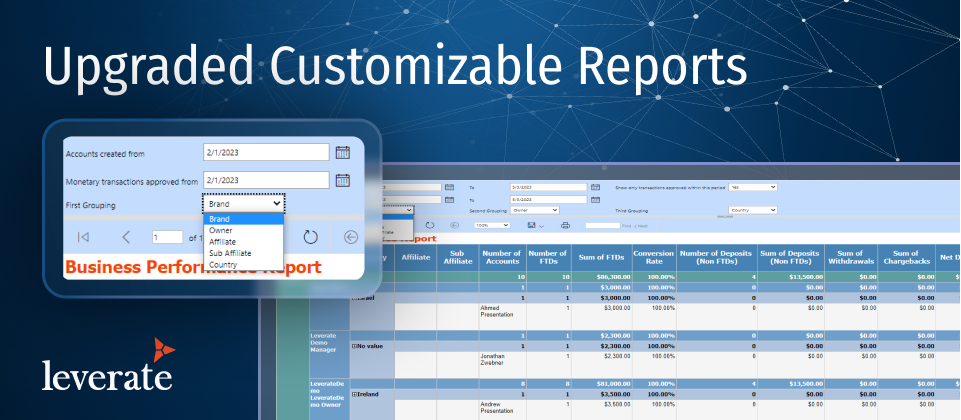Open calendar for Monetary transactions approved from
This screenshot has width=961, height=420.
coord(343,180)
